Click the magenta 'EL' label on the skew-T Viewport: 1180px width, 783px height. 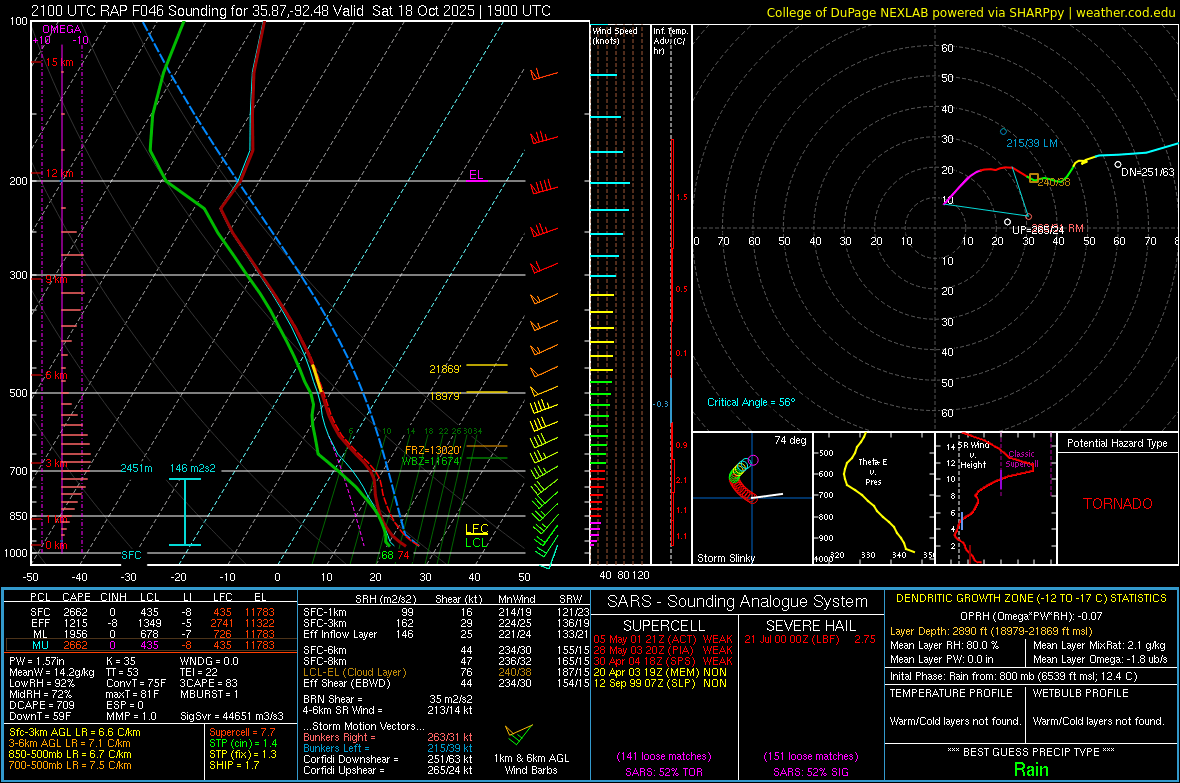point(476,175)
